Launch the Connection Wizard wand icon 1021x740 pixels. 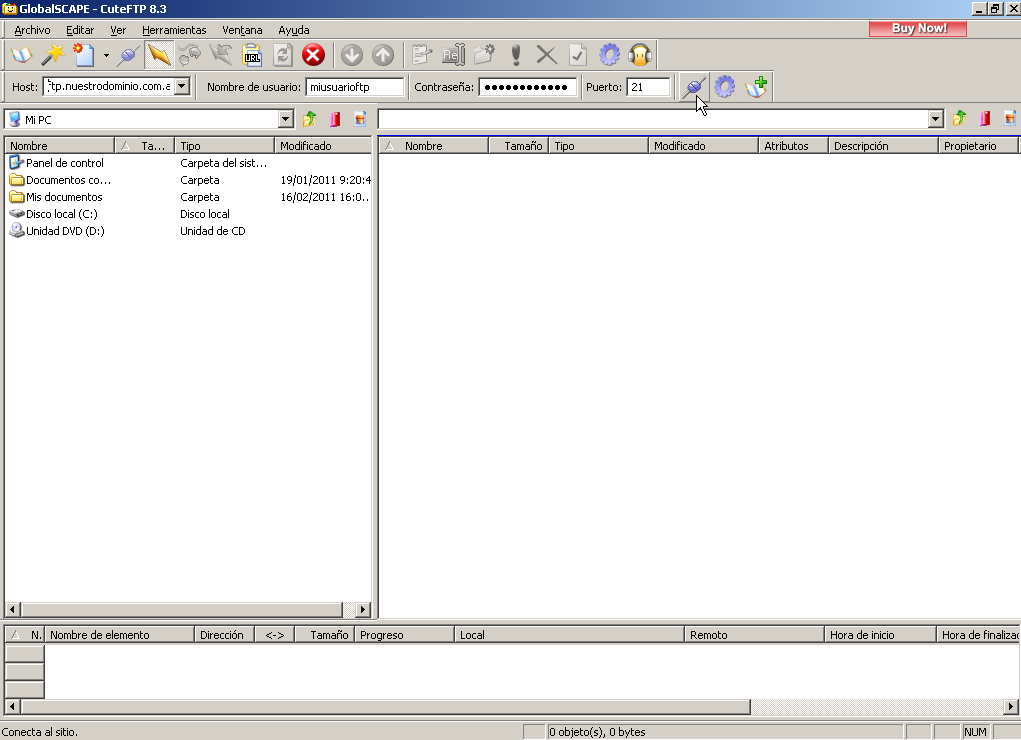coord(52,55)
